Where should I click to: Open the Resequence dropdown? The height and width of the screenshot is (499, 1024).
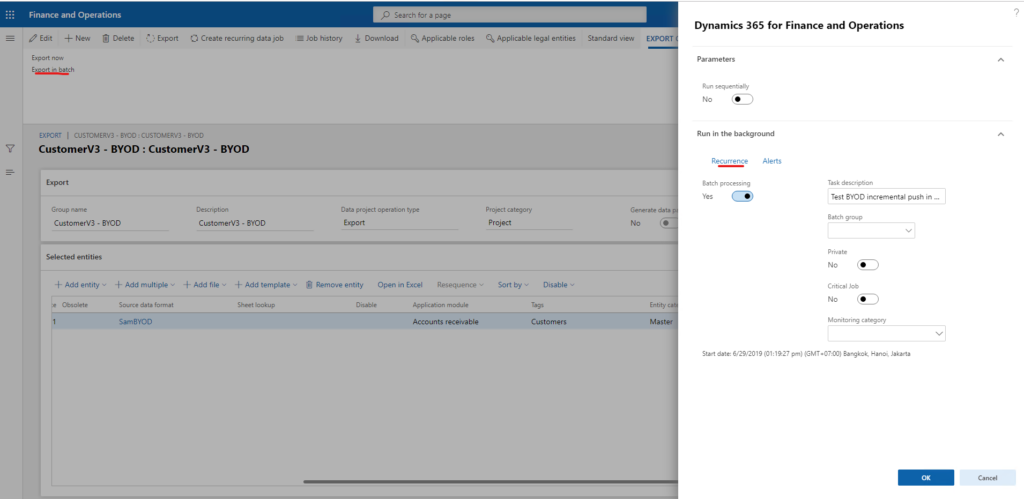coord(460,285)
